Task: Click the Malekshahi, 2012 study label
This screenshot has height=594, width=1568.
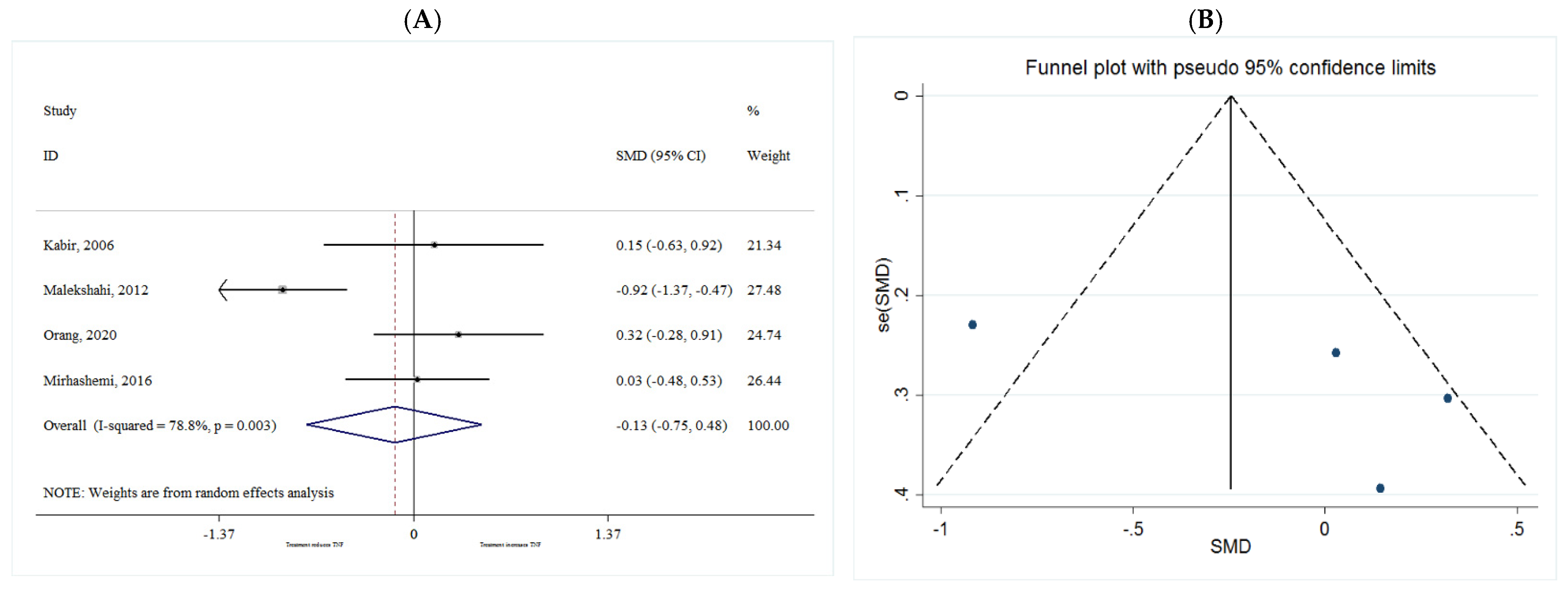Action: tap(95, 290)
